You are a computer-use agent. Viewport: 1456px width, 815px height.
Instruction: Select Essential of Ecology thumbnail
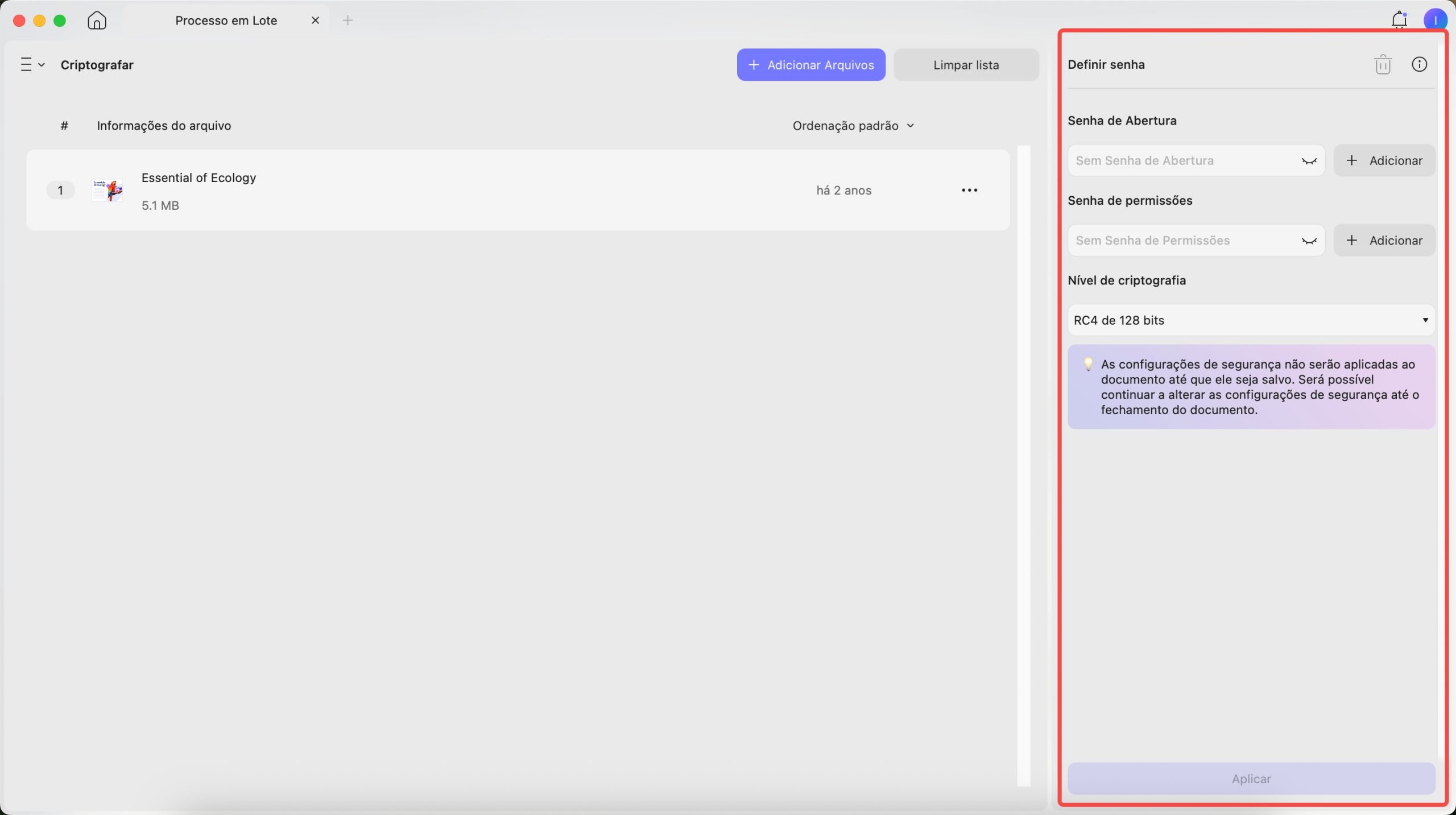[x=107, y=191]
